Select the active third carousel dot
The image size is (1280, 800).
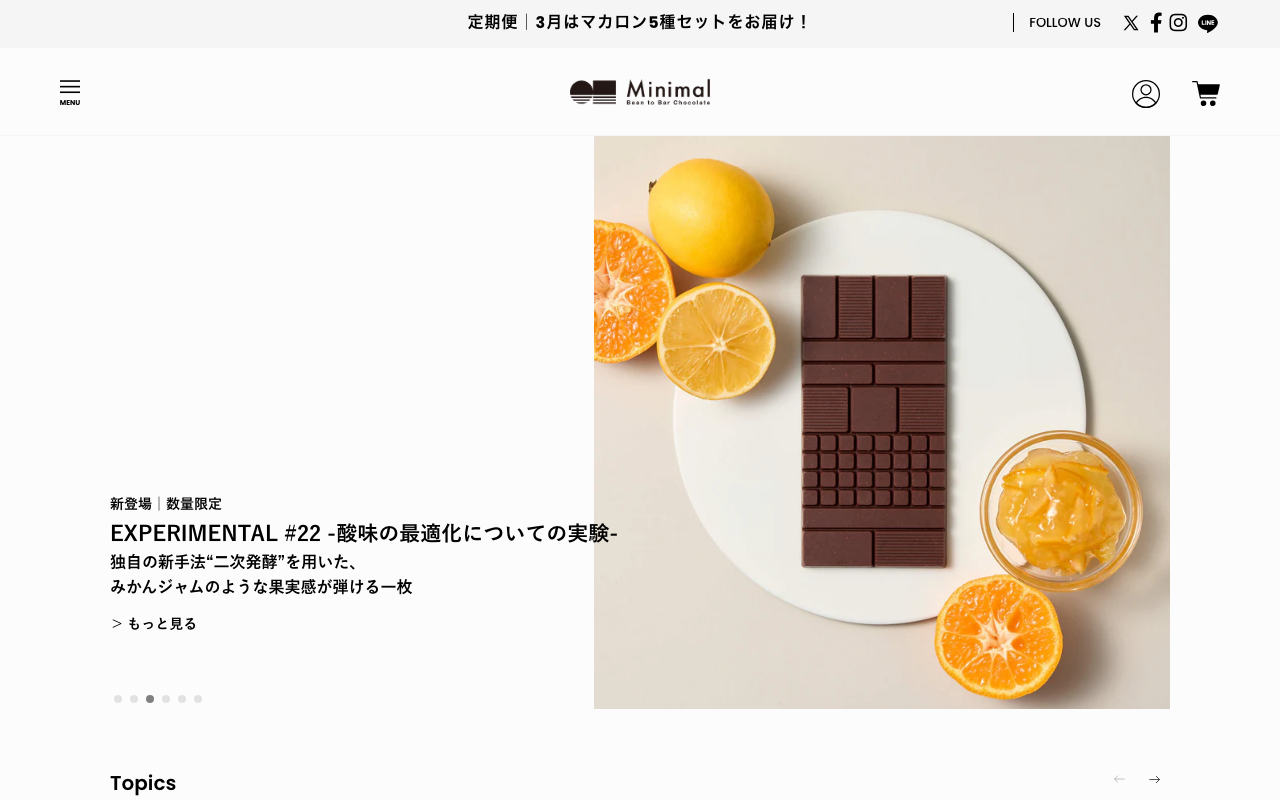tap(150, 699)
